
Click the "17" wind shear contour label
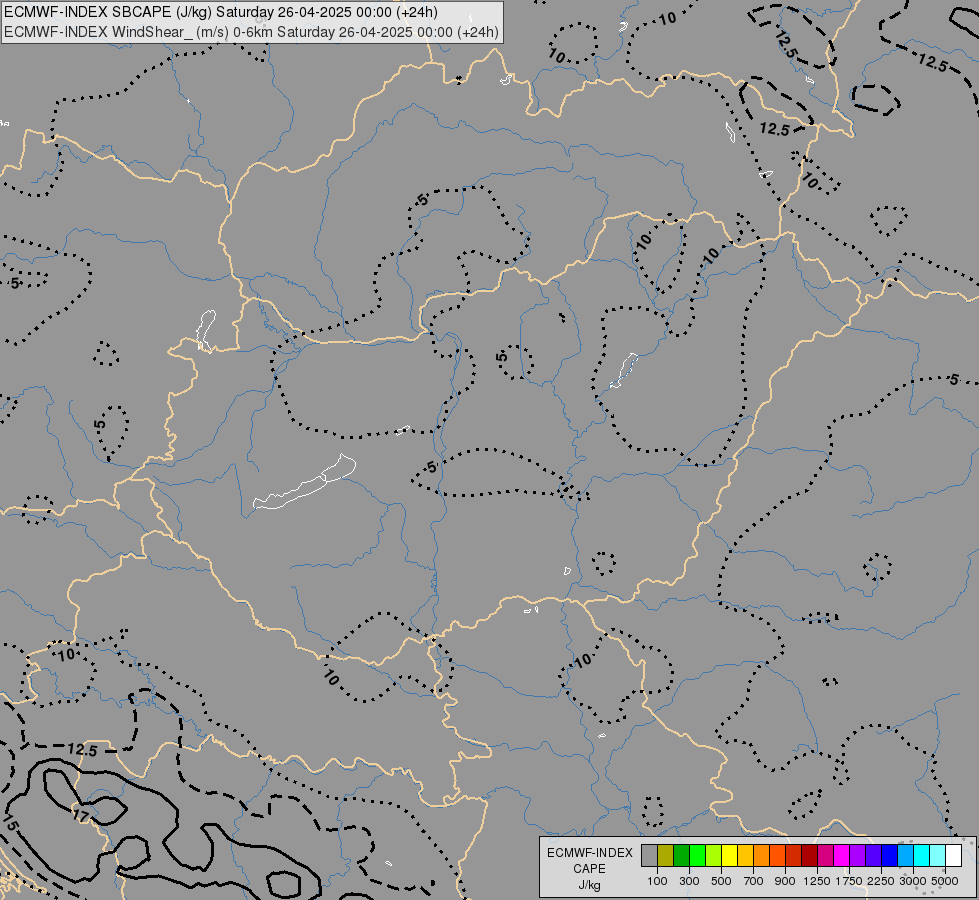(81, 816)
